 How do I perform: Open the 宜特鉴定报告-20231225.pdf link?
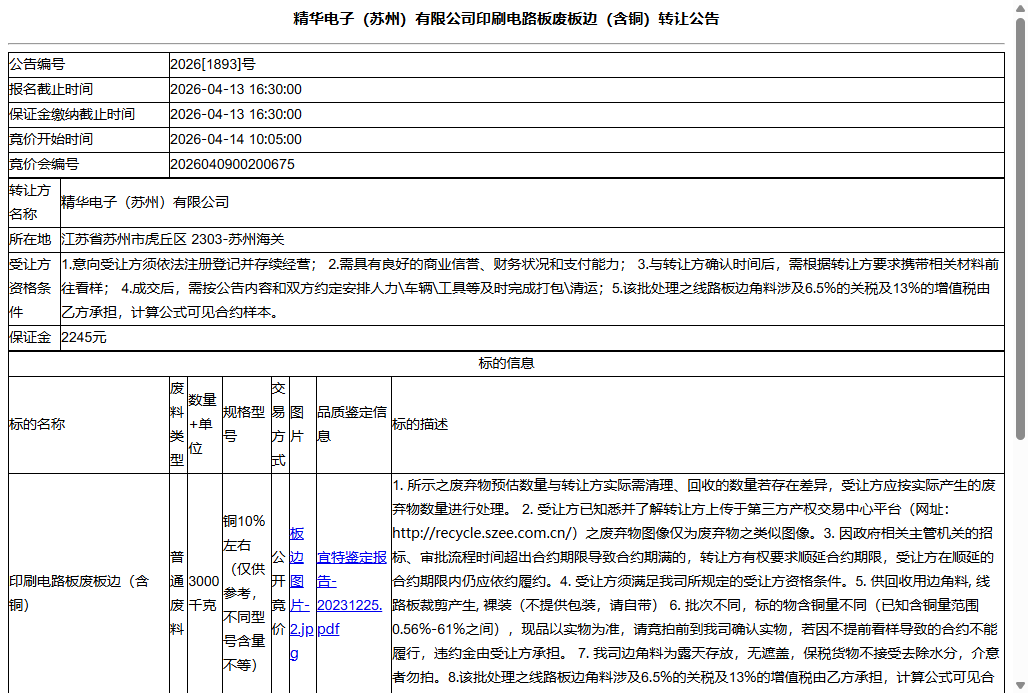[351, 593]
